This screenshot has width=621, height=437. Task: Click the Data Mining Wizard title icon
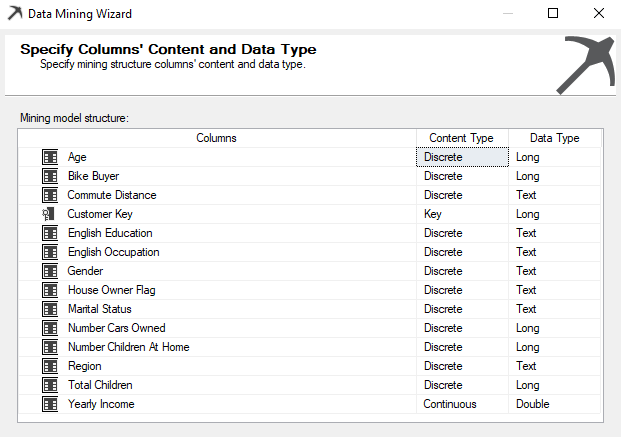13,14
